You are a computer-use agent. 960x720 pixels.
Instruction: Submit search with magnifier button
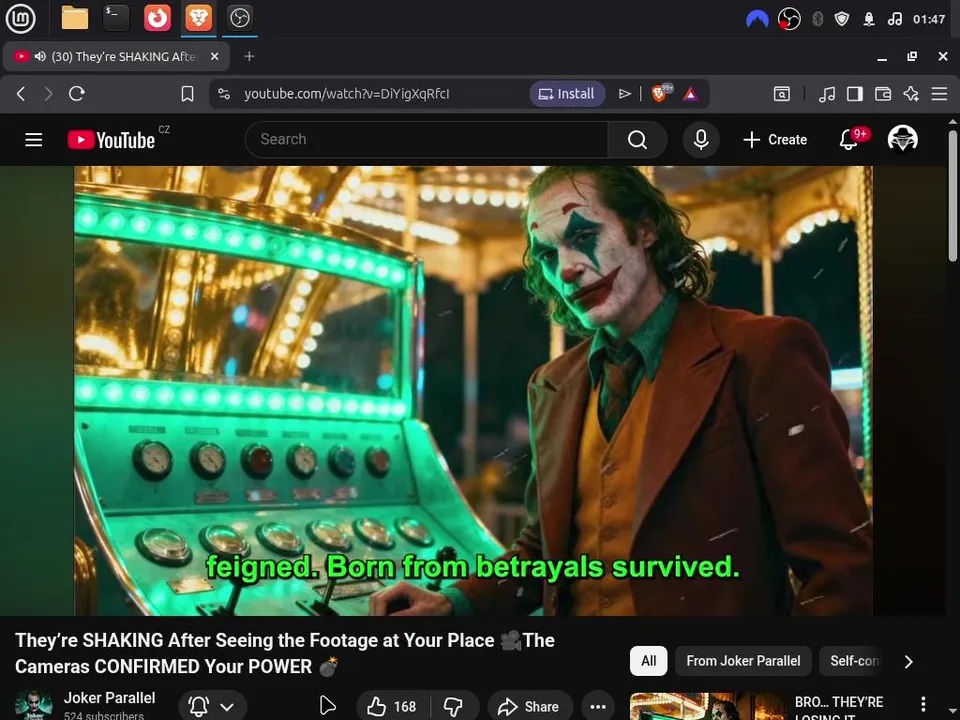(x=637, y=140)
